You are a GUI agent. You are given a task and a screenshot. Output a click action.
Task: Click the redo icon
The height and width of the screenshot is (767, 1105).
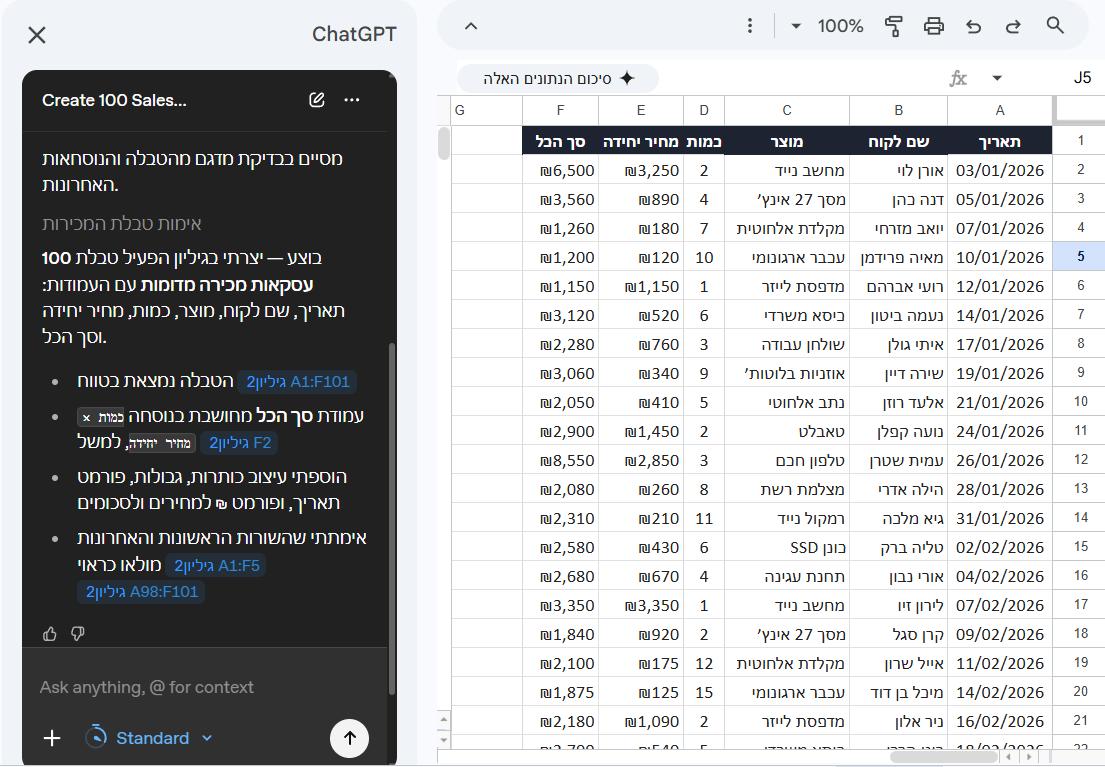1013,26
